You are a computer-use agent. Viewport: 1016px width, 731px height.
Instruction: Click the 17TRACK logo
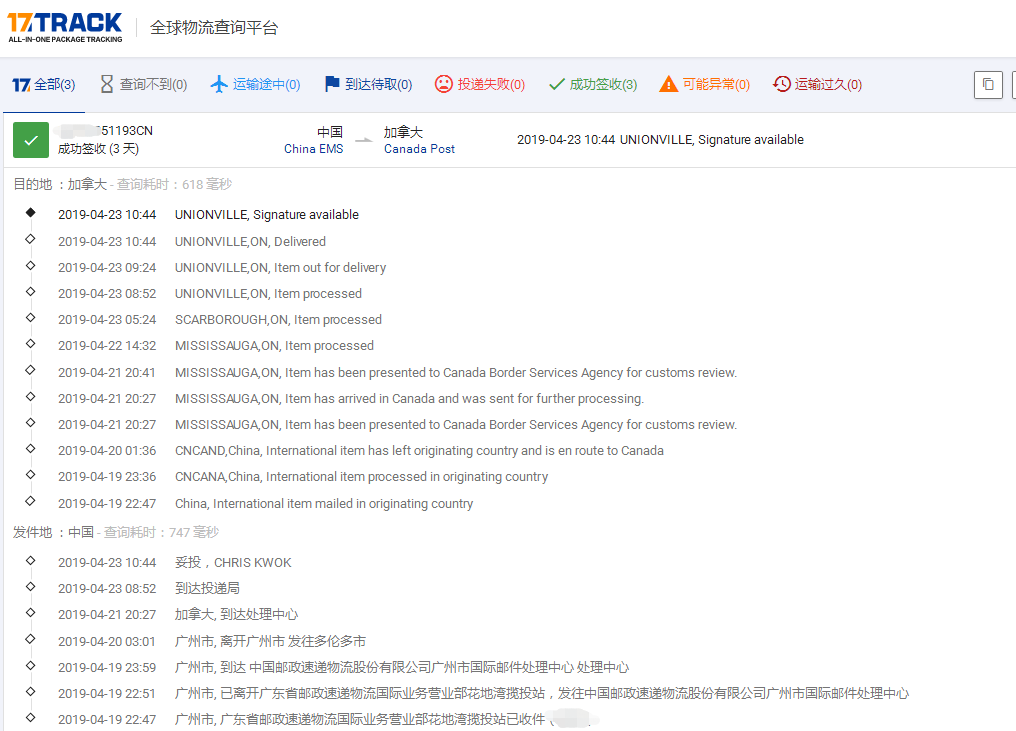click(65, 22)
